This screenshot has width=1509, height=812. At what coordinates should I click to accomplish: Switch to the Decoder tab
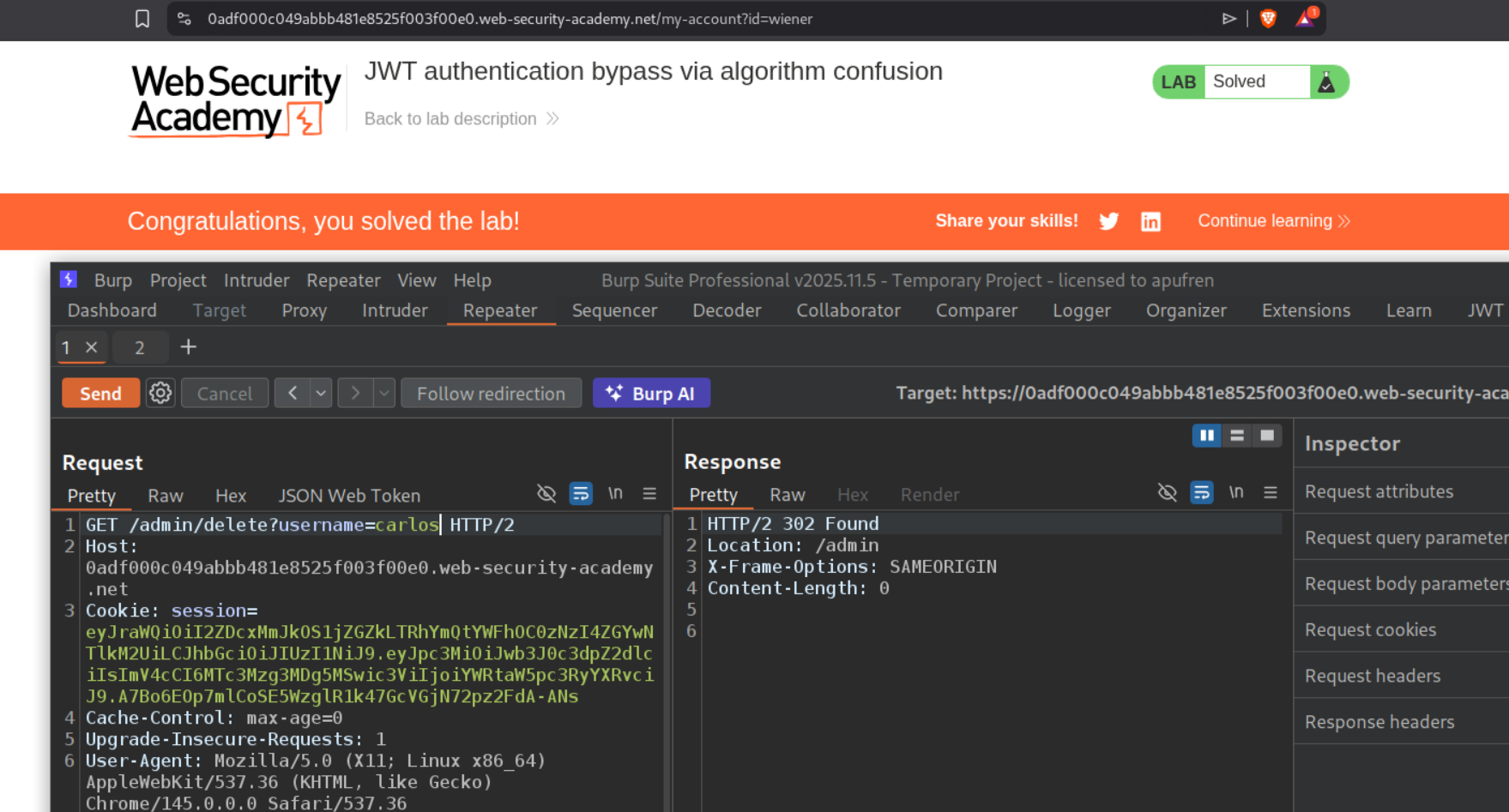pos(726,310)
